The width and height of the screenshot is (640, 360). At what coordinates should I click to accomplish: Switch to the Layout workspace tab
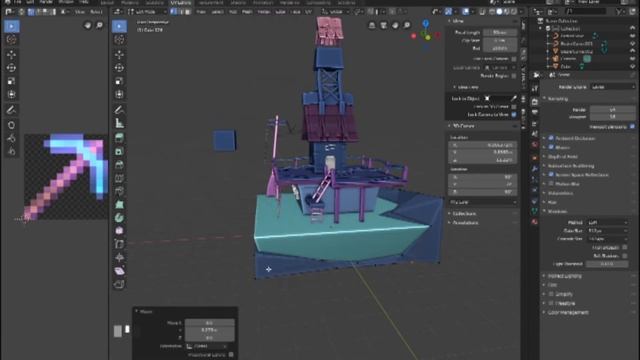[107, 2]
